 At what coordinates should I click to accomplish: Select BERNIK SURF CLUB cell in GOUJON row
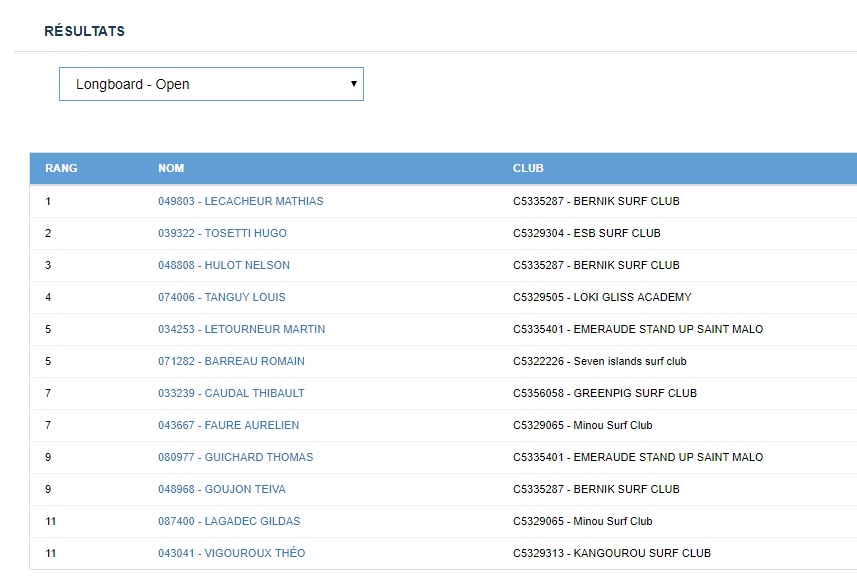tap(596, 489)
